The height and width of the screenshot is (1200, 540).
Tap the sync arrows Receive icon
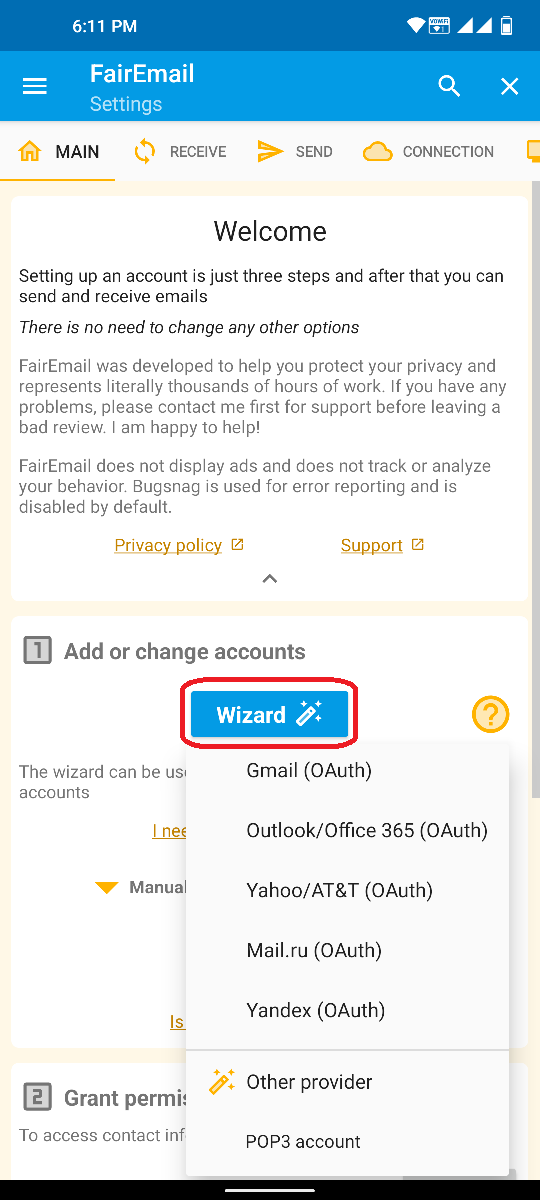click(145, 152)
